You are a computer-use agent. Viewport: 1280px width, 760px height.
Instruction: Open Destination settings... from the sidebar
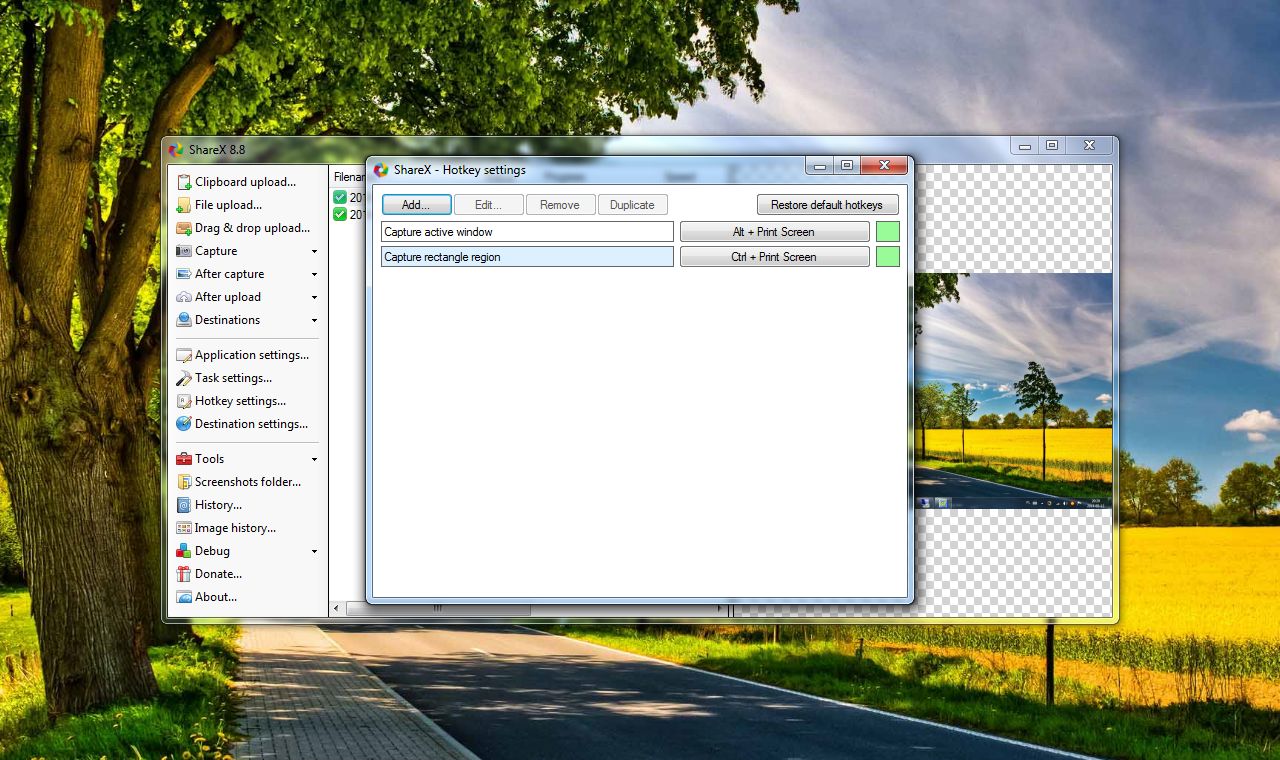coord(243,424)
